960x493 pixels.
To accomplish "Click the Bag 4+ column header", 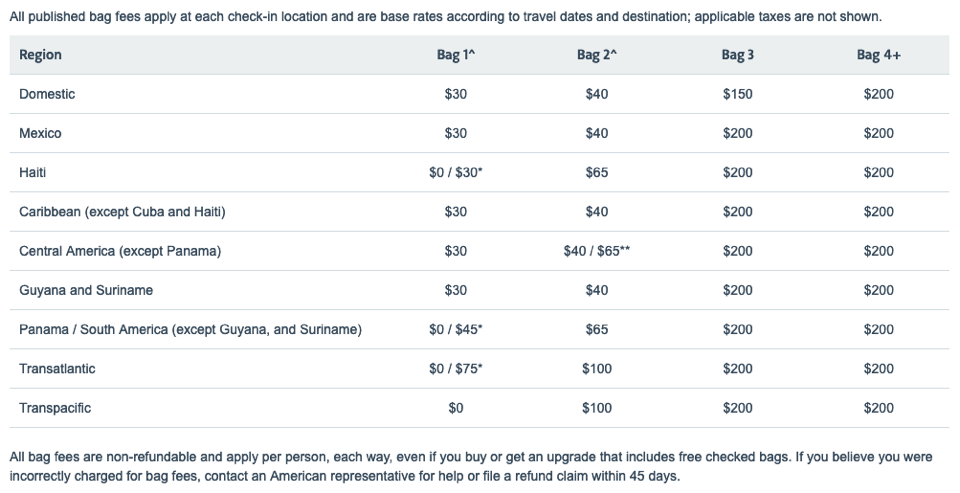I will [x=879, y=55].
